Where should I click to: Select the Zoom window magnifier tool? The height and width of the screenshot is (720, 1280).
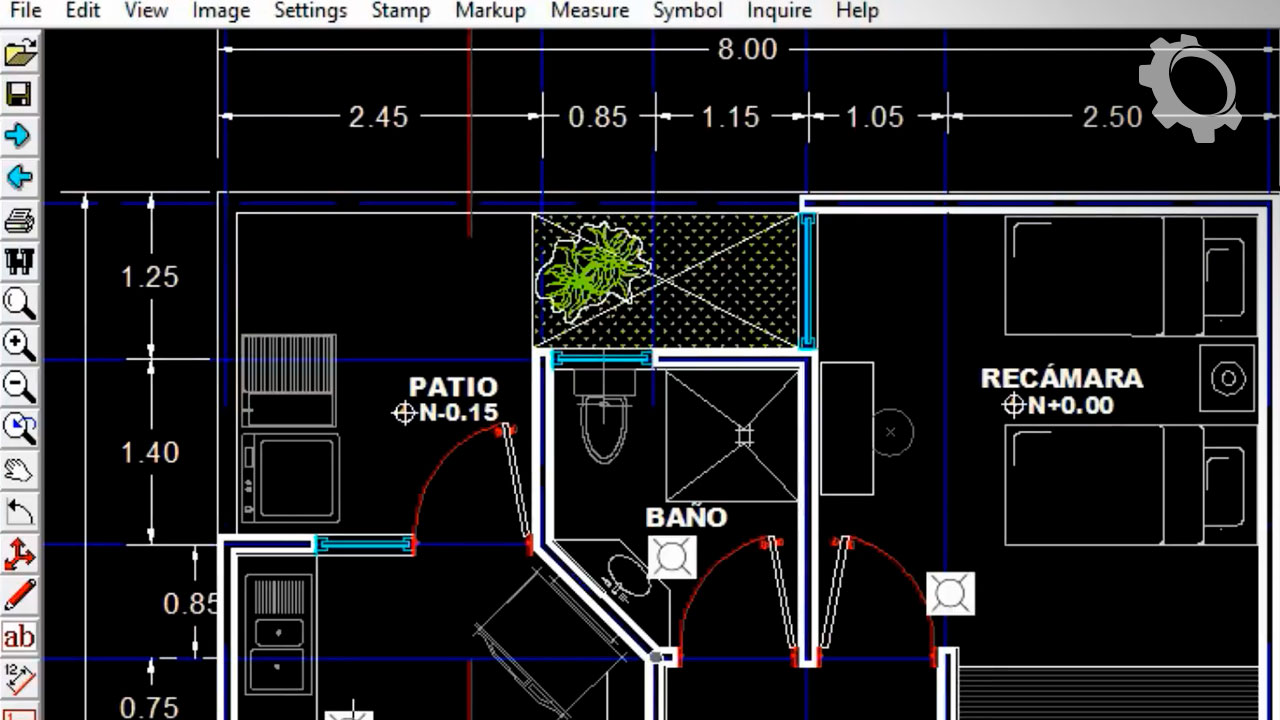19,303
